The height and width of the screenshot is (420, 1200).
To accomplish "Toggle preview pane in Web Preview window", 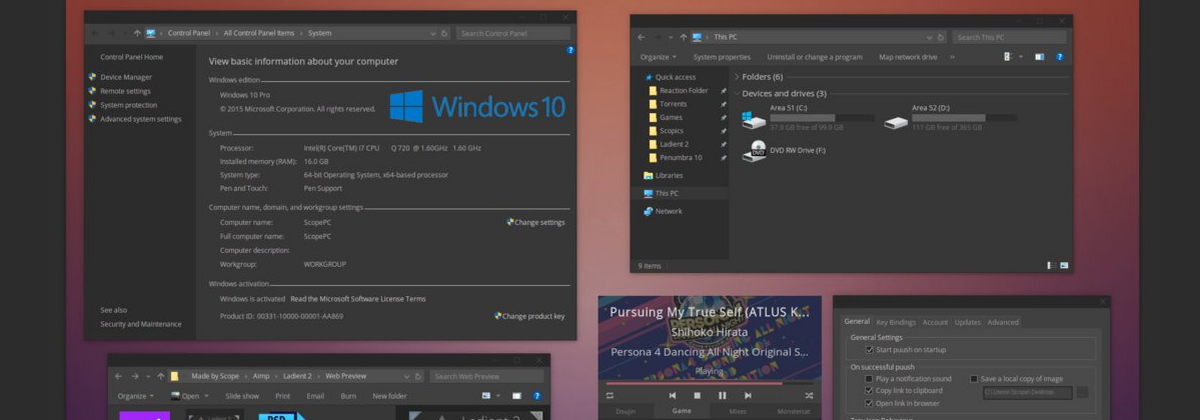I will click(x=516, y=396).
